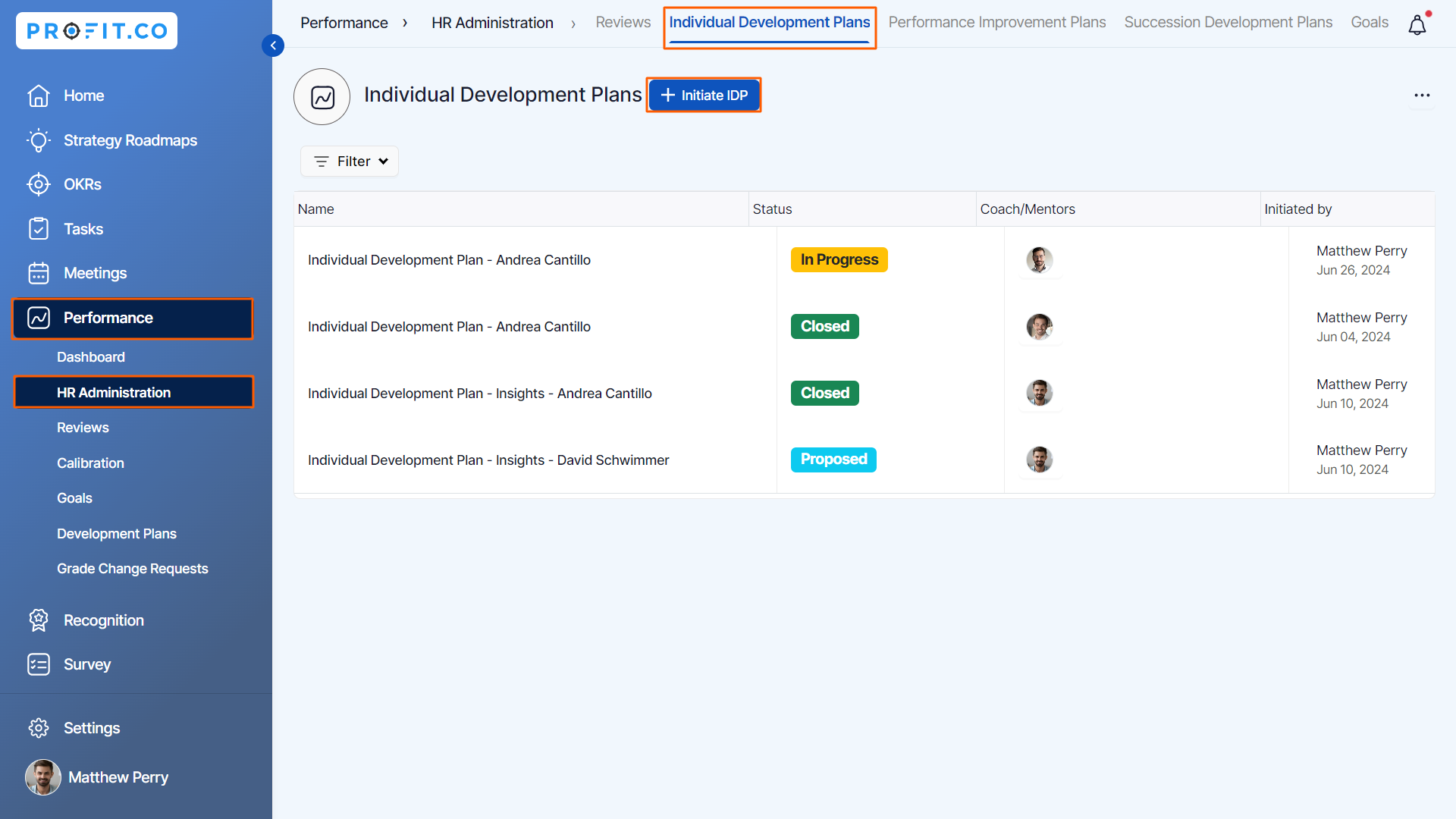Open HR Administration breadcrumb link

pyautogui.click(x=491, y=22)
